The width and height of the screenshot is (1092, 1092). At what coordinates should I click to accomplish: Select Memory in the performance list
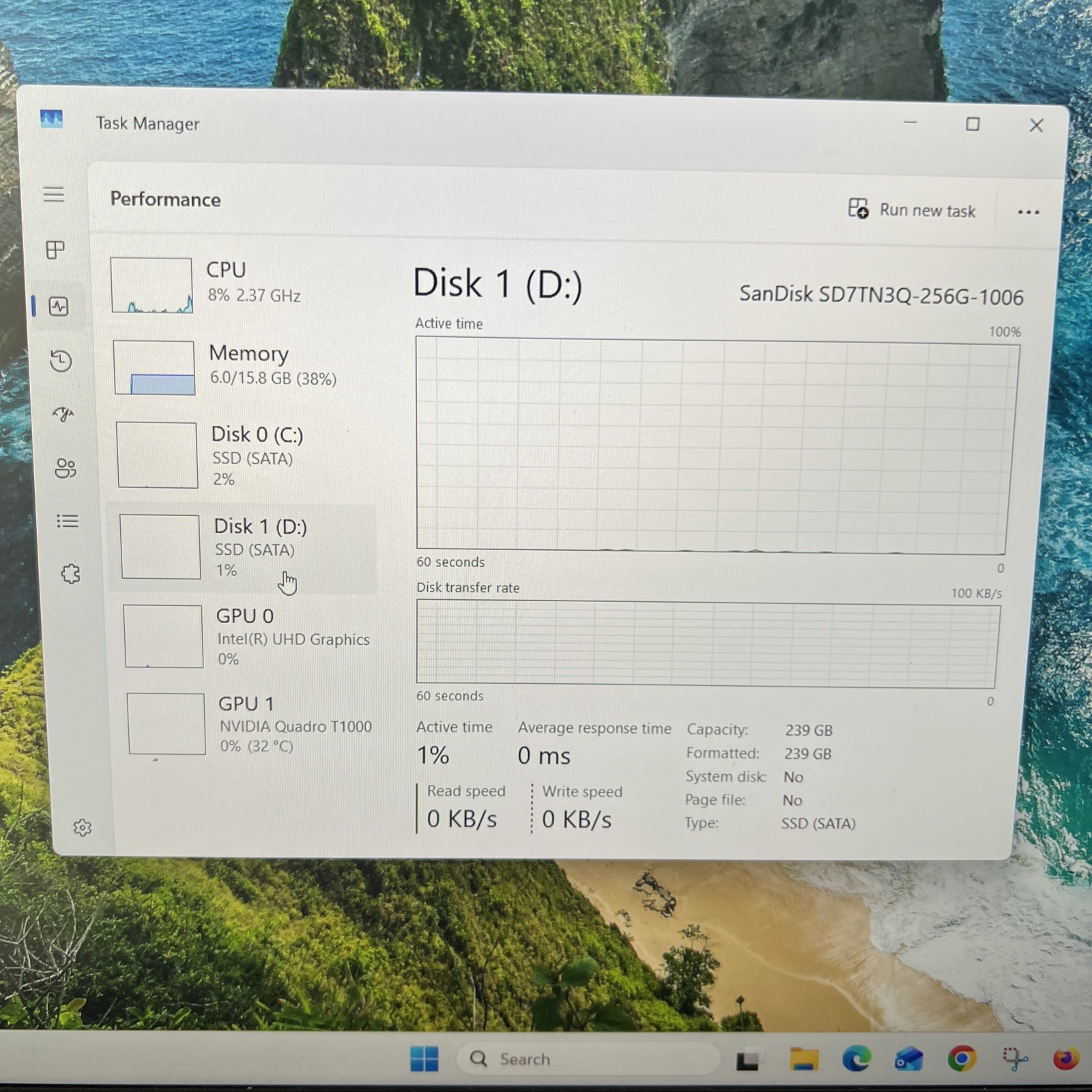(x=240, y=367)
